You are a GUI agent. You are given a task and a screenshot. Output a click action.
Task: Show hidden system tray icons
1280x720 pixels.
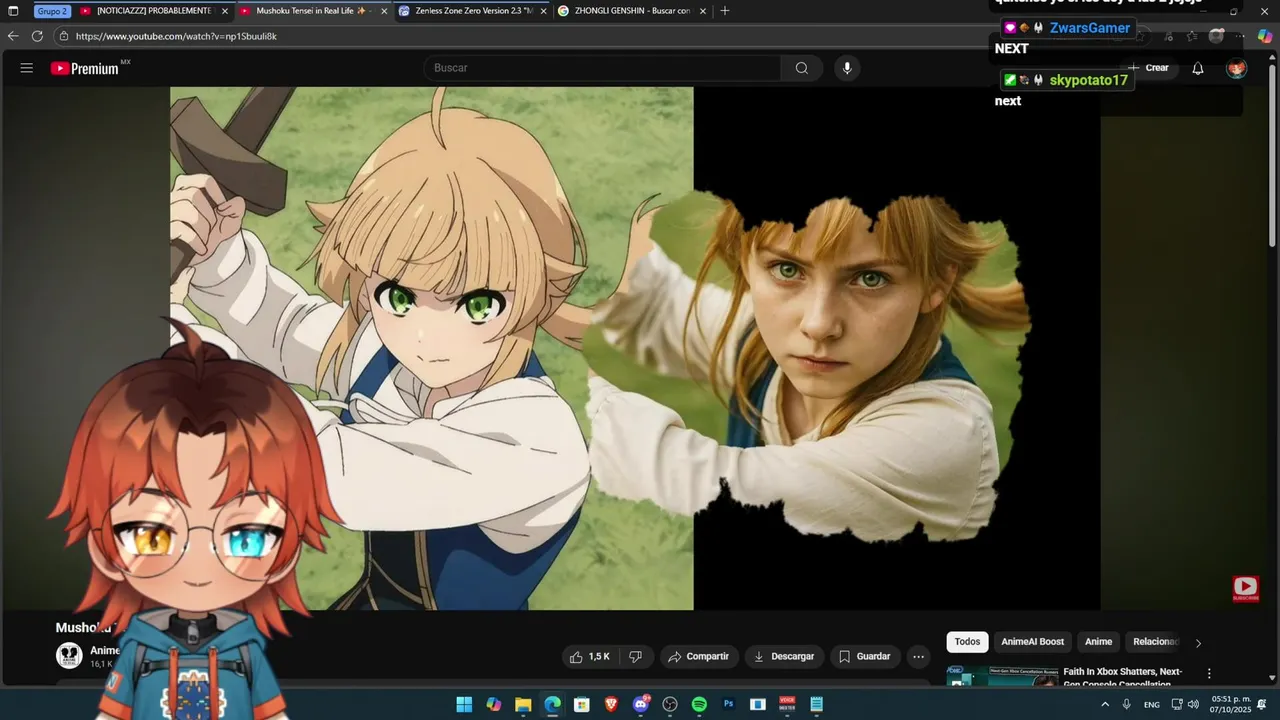(x=1105, y=704)
